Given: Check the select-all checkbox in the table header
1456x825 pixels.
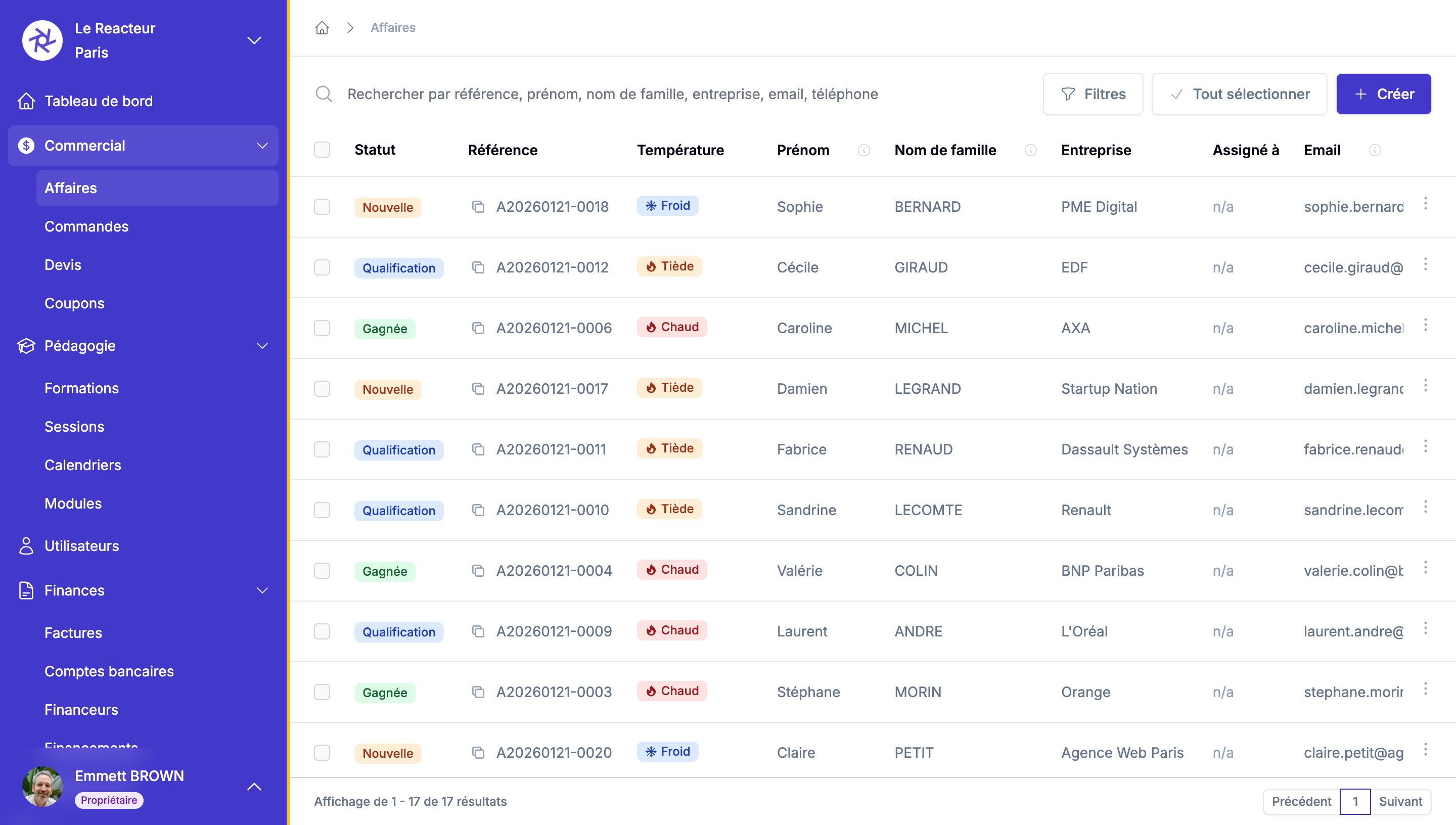Looking at the screenshot, I should tap(323, 149).
